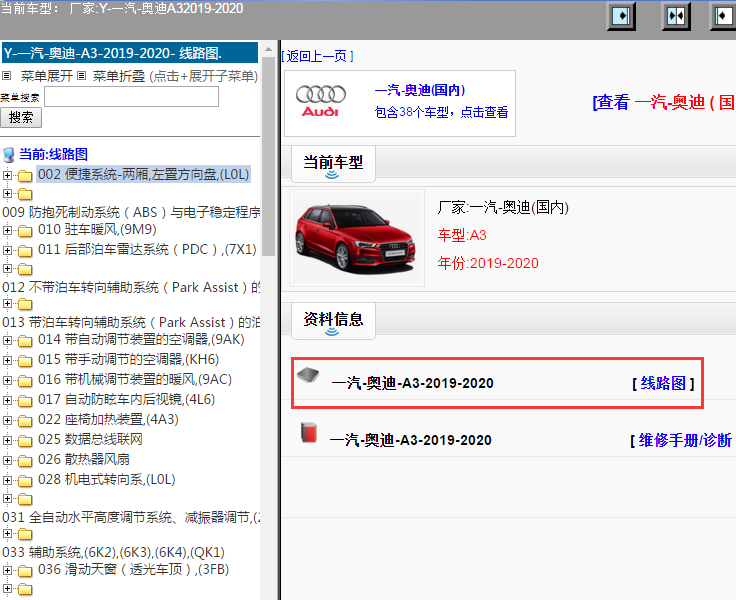The height and width of the screenshot is (600, 736).
Task: Click the scrollbar up arrow in tree panel
Action: [x=268, y=49]
